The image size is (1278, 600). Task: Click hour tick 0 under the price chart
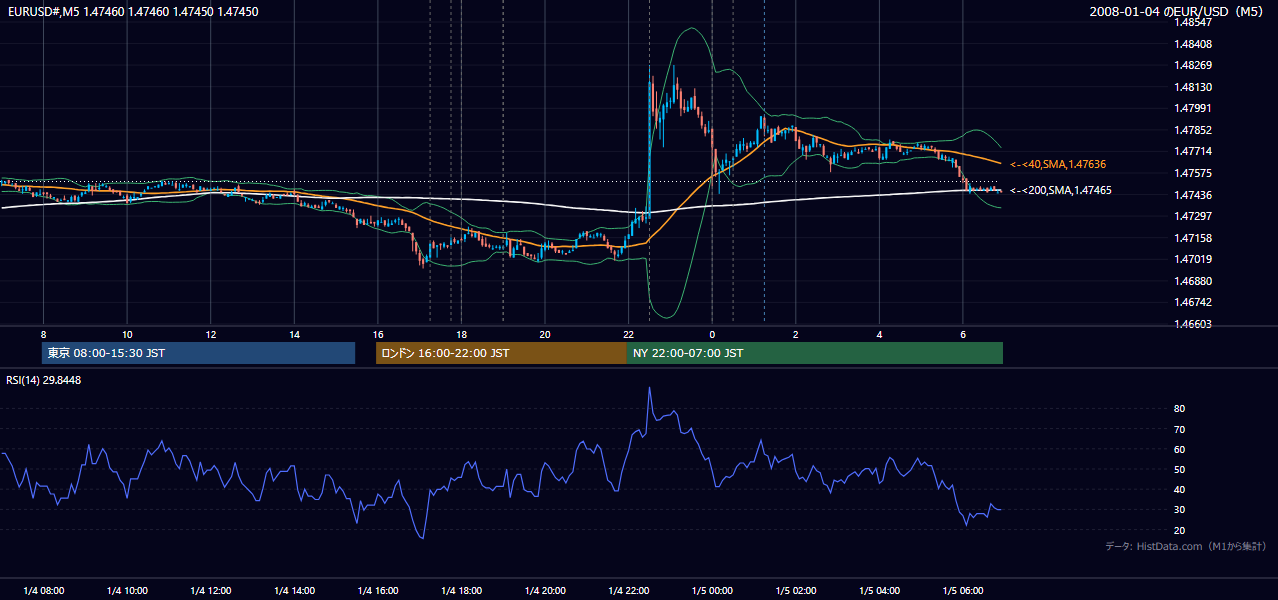click(x=712, y=334)
